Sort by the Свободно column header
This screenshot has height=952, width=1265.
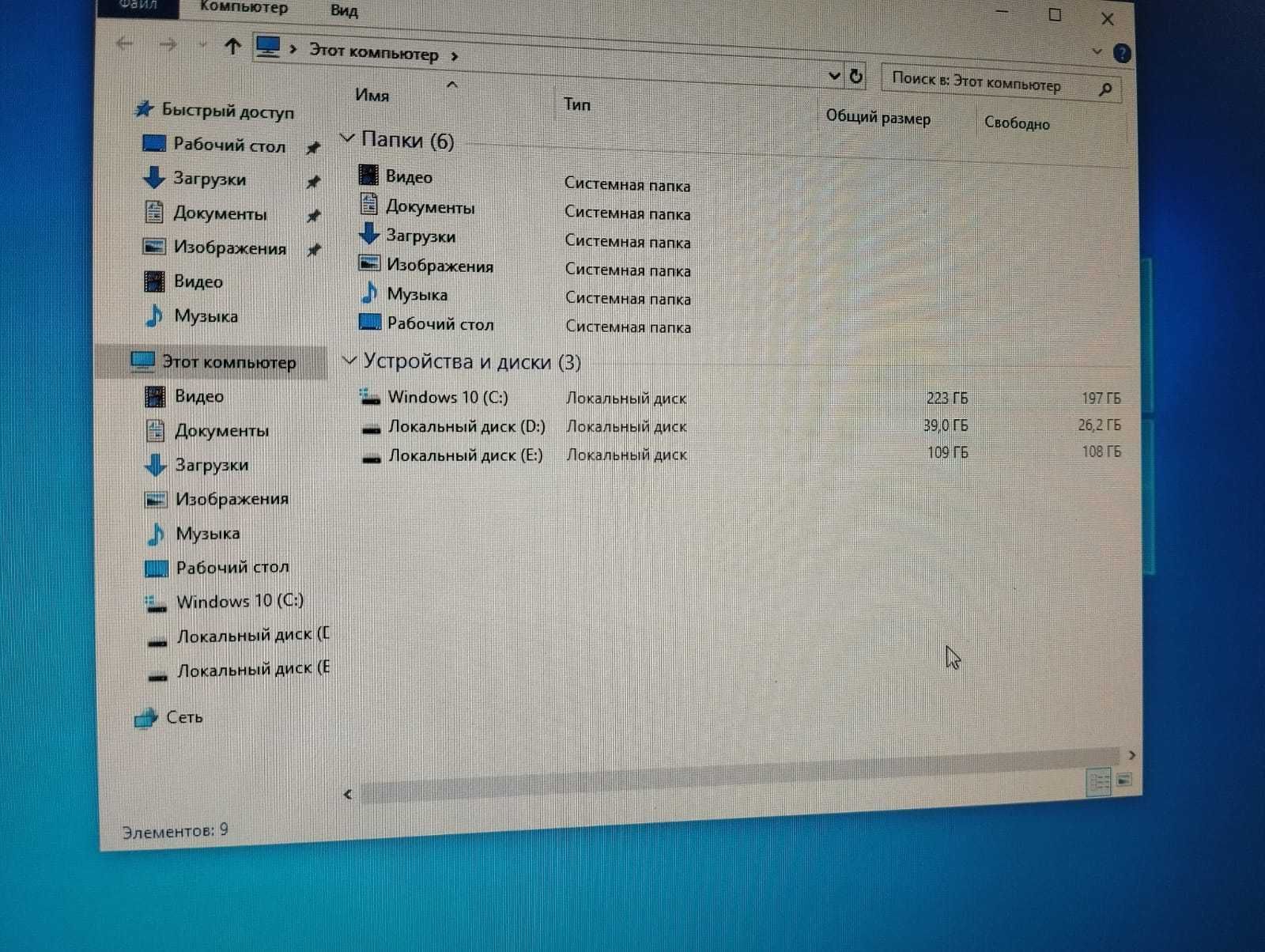1017,123
